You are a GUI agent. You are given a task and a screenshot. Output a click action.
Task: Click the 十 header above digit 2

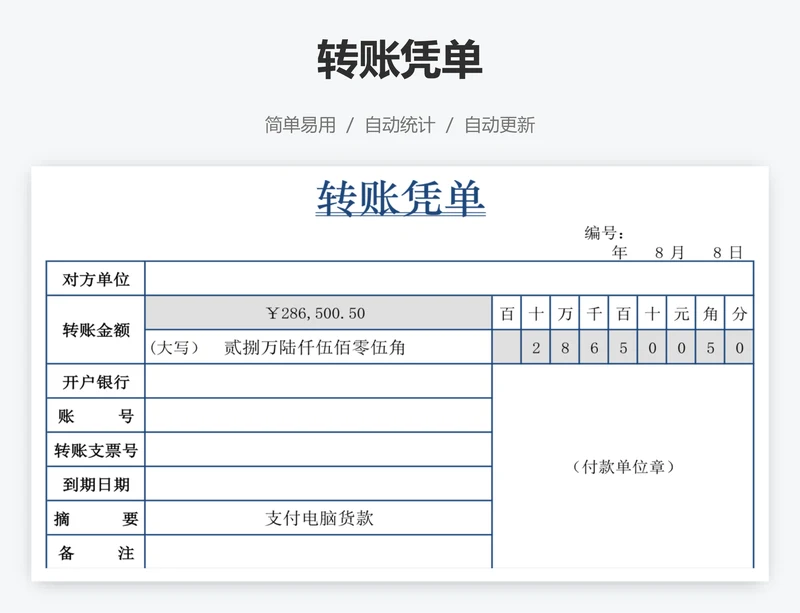[536, 313]
